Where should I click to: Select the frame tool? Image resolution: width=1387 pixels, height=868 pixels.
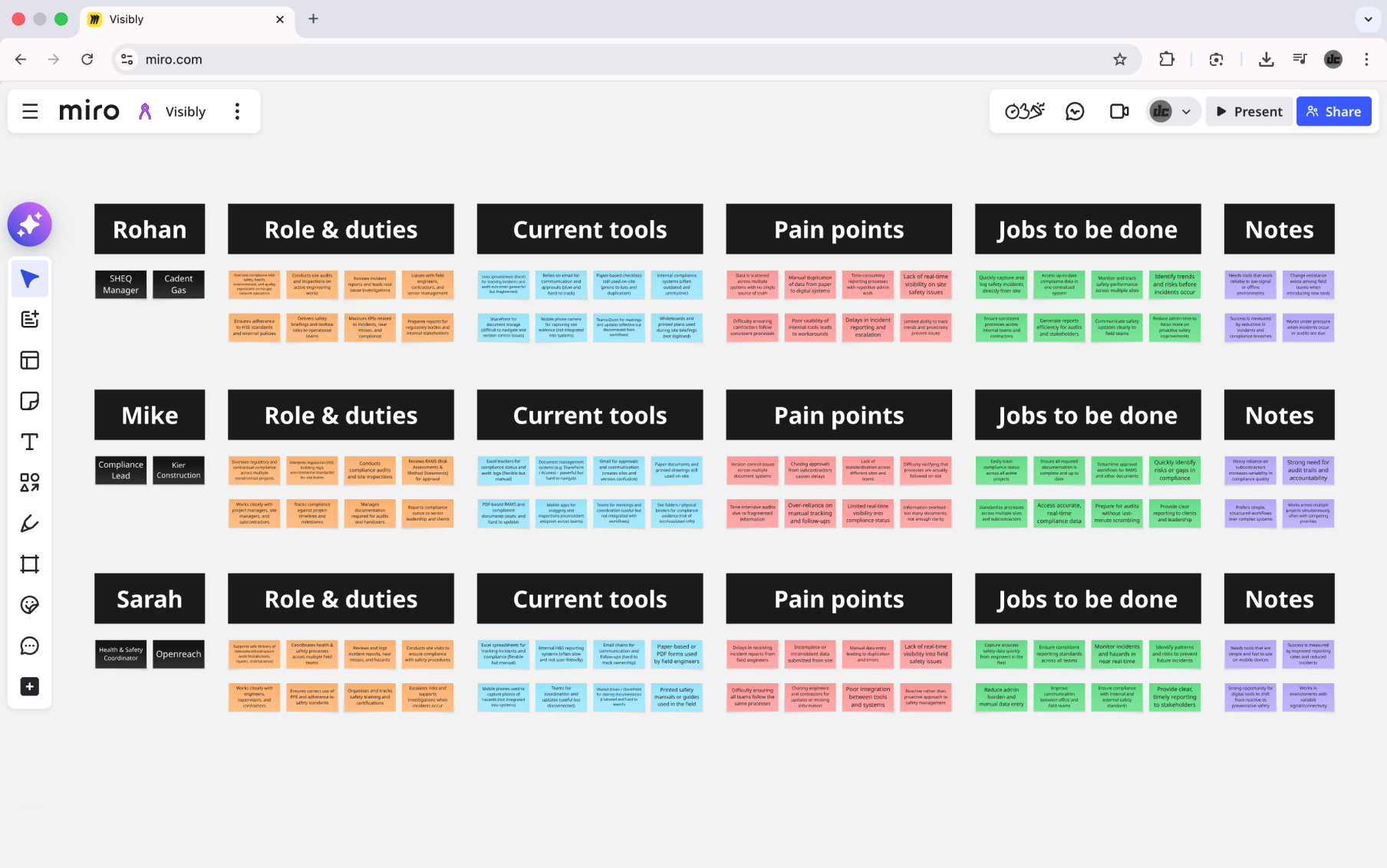[x=30, y=564]
